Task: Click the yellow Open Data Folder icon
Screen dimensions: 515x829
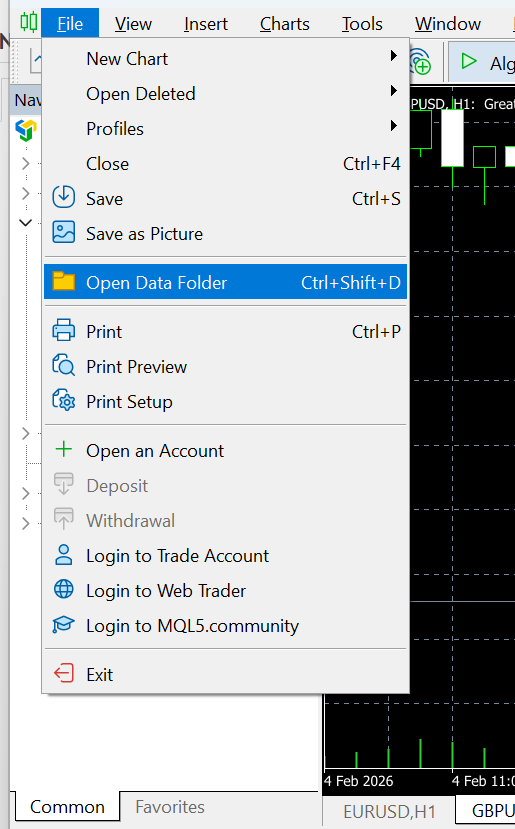Action: coord(63,282)
